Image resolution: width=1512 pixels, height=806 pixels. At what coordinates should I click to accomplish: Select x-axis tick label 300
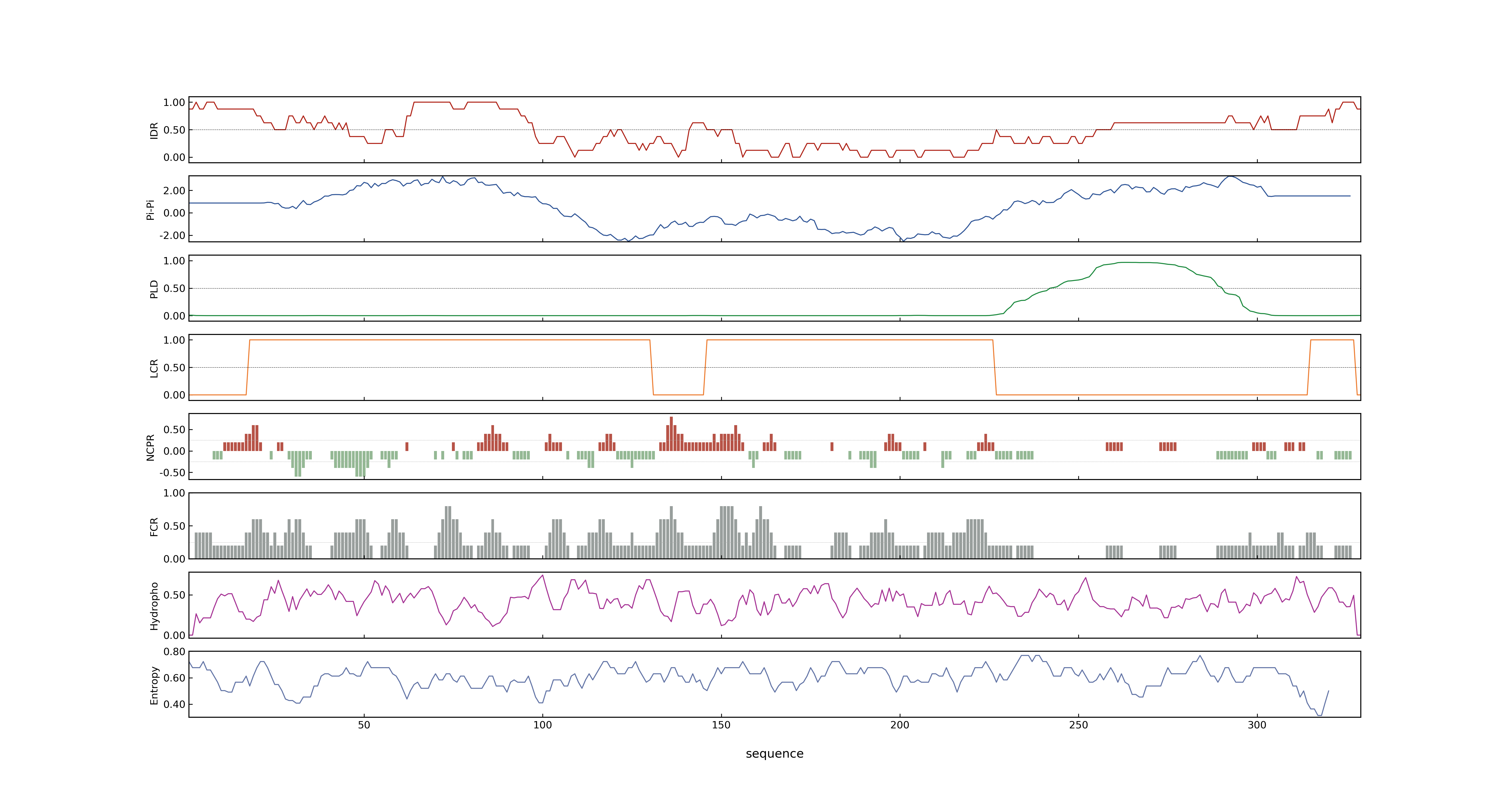(1257, 725)
